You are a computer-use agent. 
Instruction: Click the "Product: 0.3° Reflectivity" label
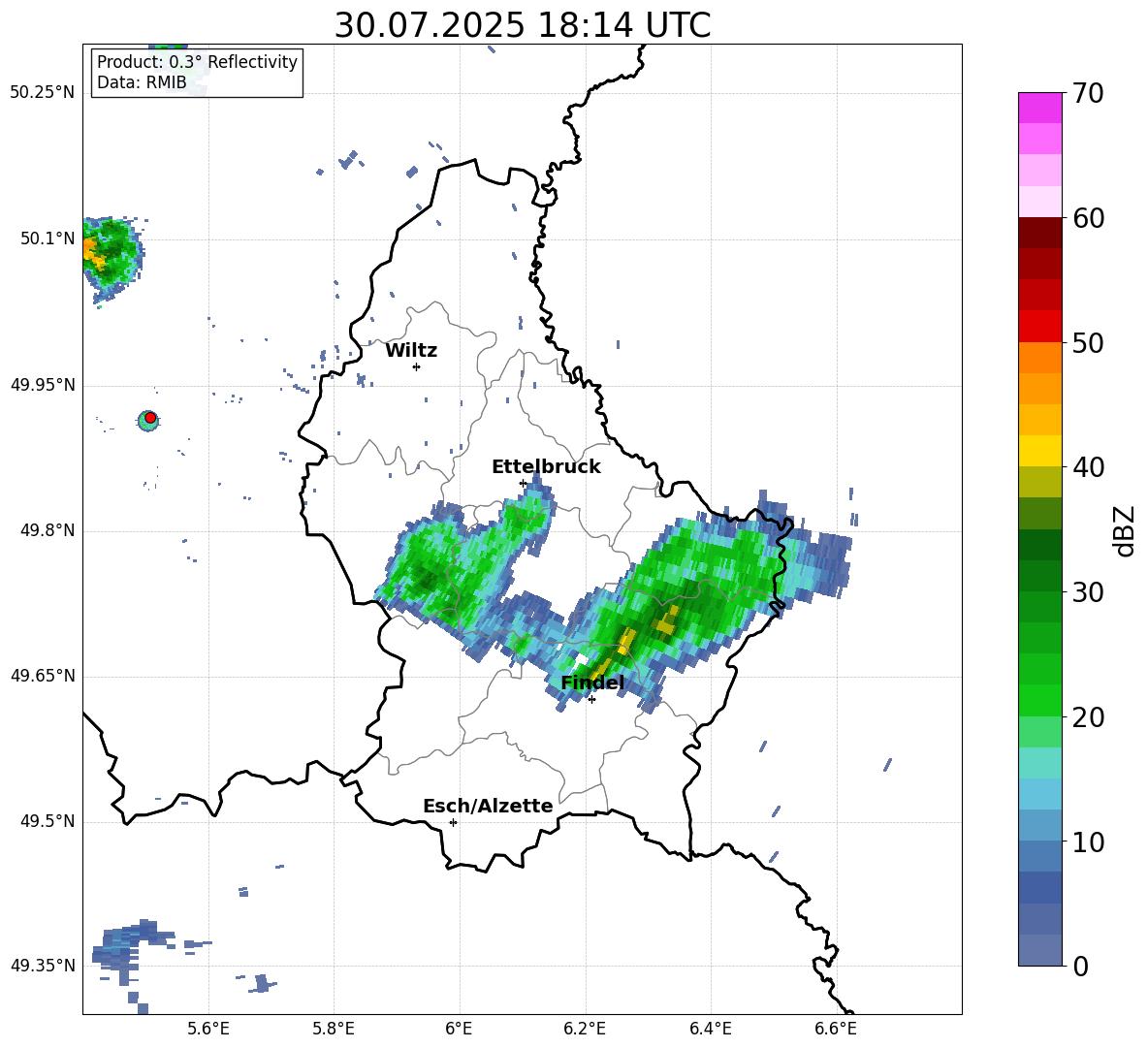197,61
